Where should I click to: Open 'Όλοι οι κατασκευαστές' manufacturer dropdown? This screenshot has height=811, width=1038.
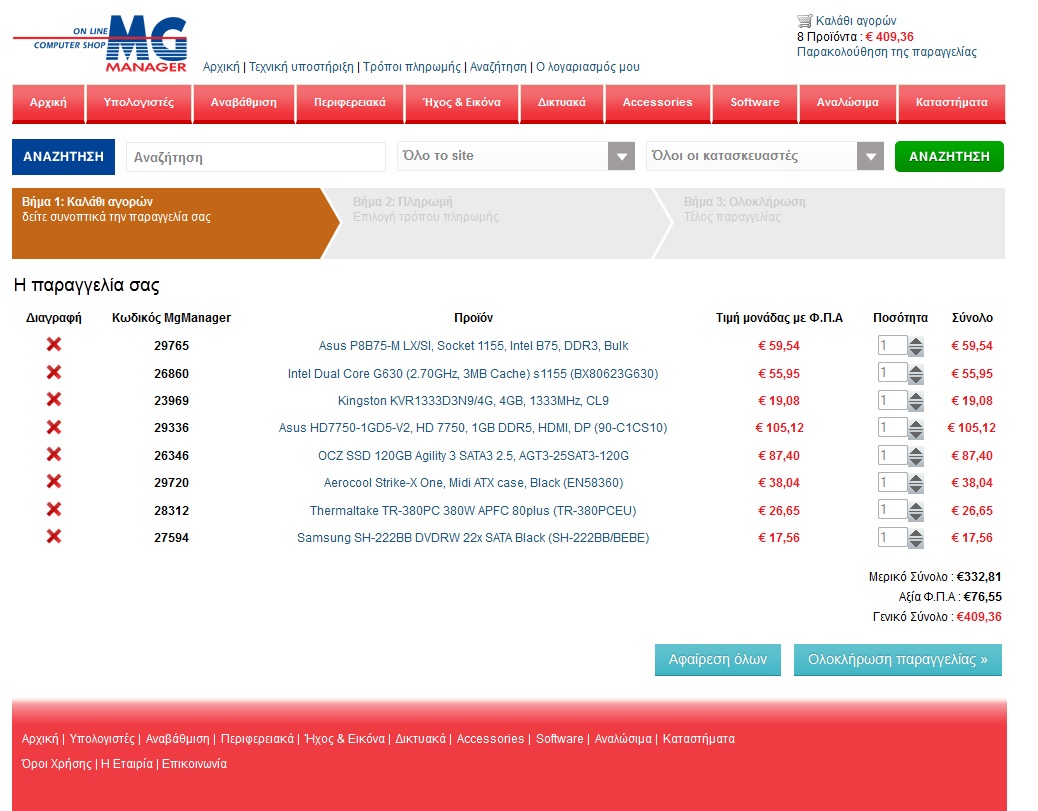tap(765, 156)
